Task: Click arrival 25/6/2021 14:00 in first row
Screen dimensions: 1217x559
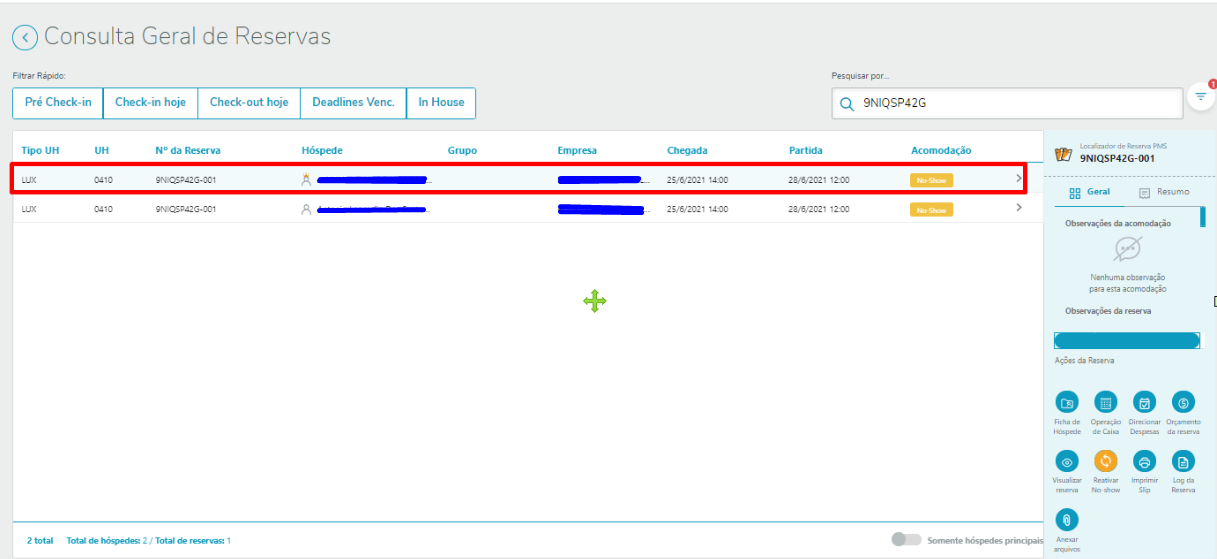Action: point(697,180)
